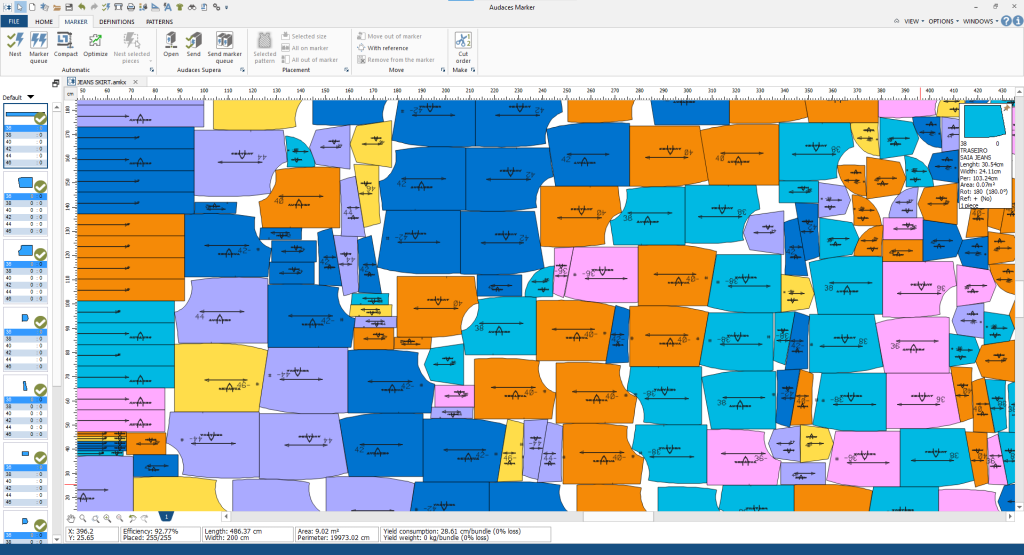This screenshot has width=1024, height=555.
Task: Click the binoculars search icon
Action: point(192,7)
